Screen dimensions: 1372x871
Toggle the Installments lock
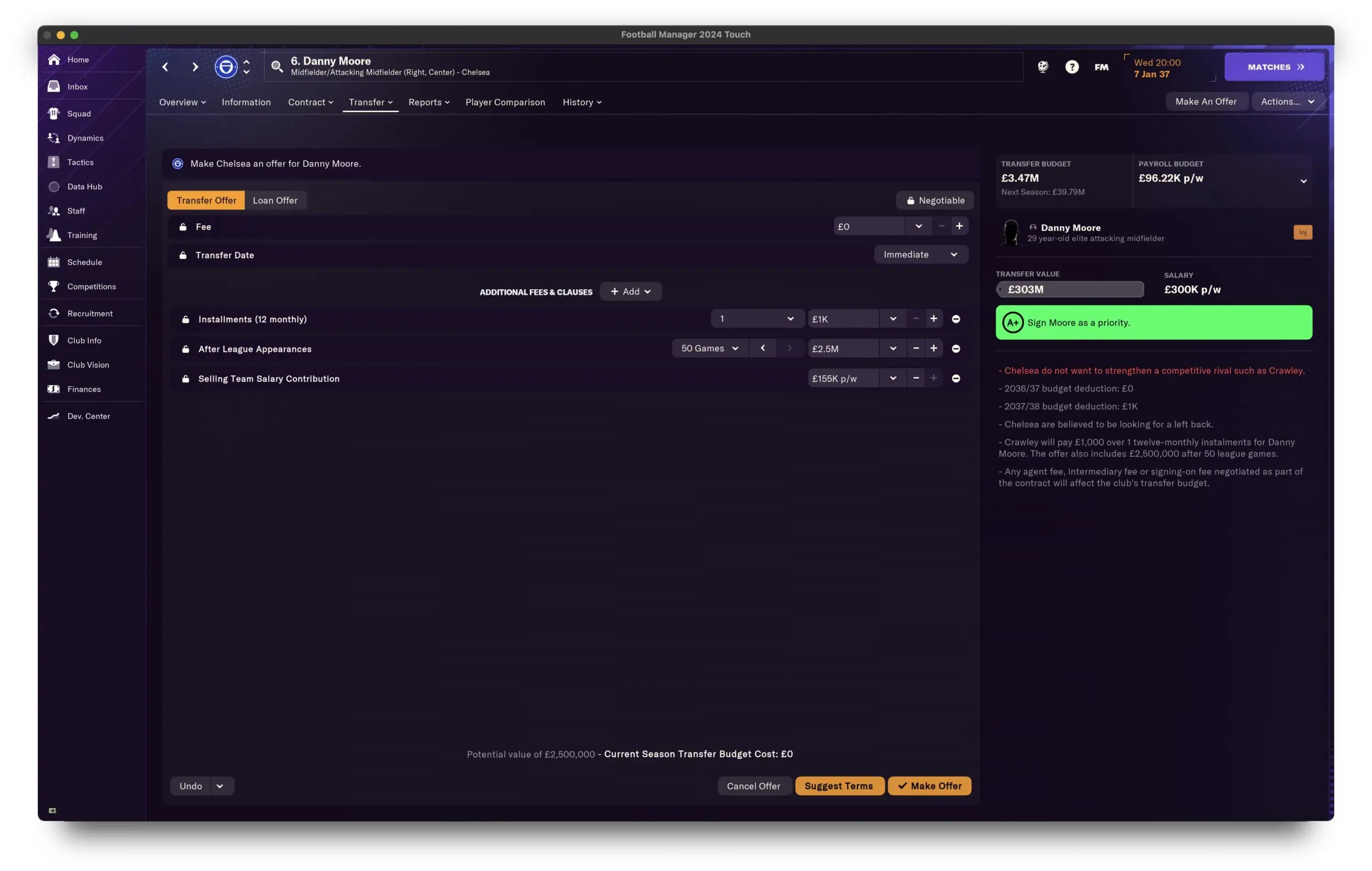coord(185,319)
